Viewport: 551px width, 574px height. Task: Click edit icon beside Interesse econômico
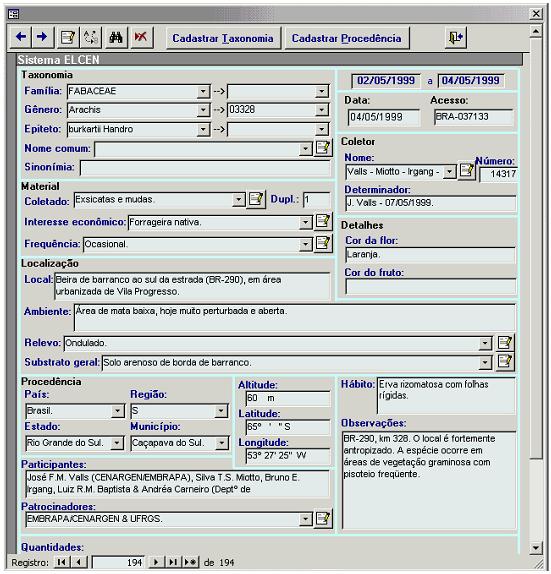pos(323,221)
